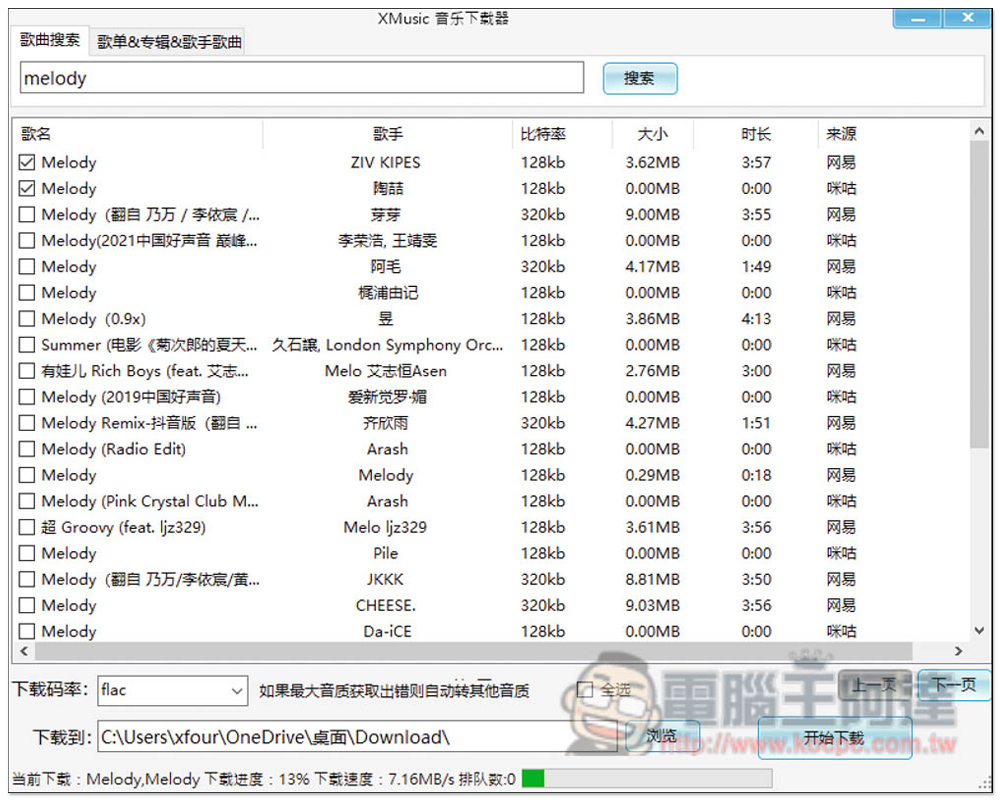
Task: Uncheck the Melody by ZIV KIPES checkbox
Action: coord(27,162)
